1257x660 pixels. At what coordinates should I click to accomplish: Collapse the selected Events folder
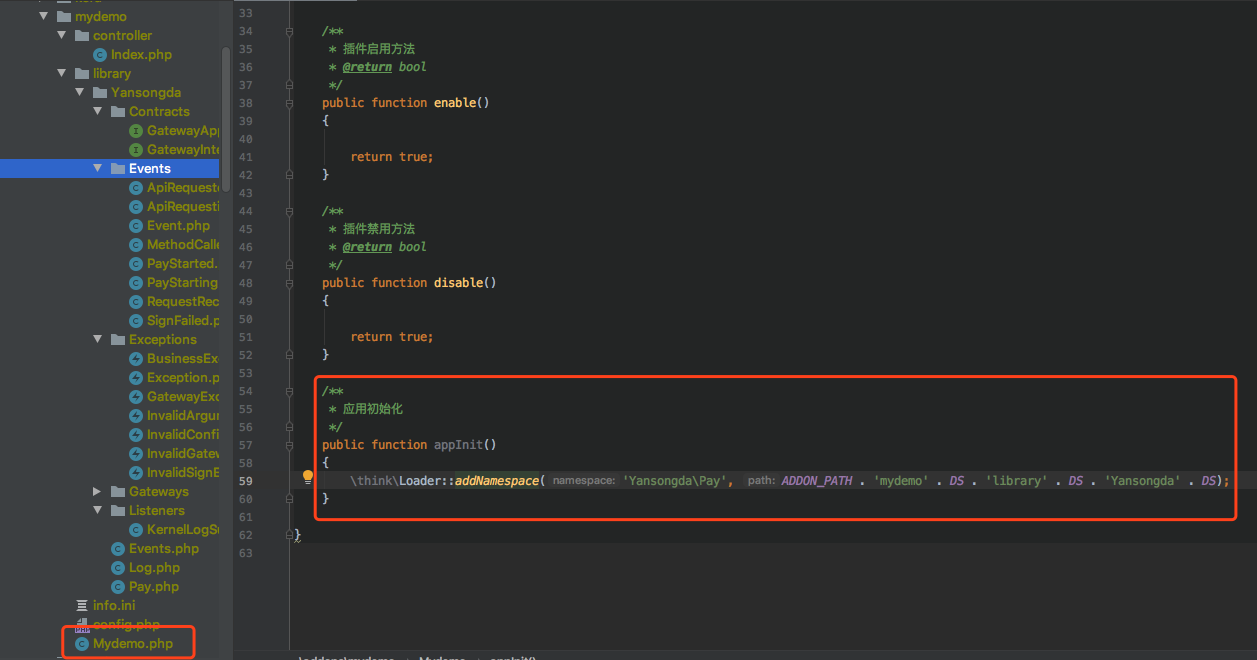[97, 169]
